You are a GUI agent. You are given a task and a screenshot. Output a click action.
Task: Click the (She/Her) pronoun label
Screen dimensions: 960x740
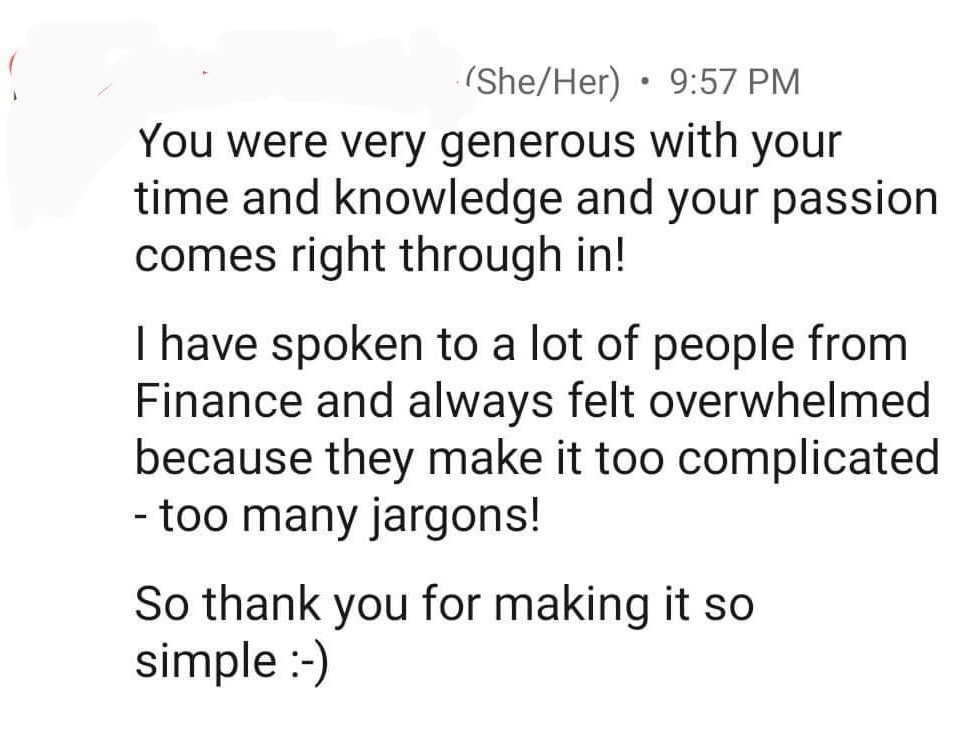click(542, 81)
